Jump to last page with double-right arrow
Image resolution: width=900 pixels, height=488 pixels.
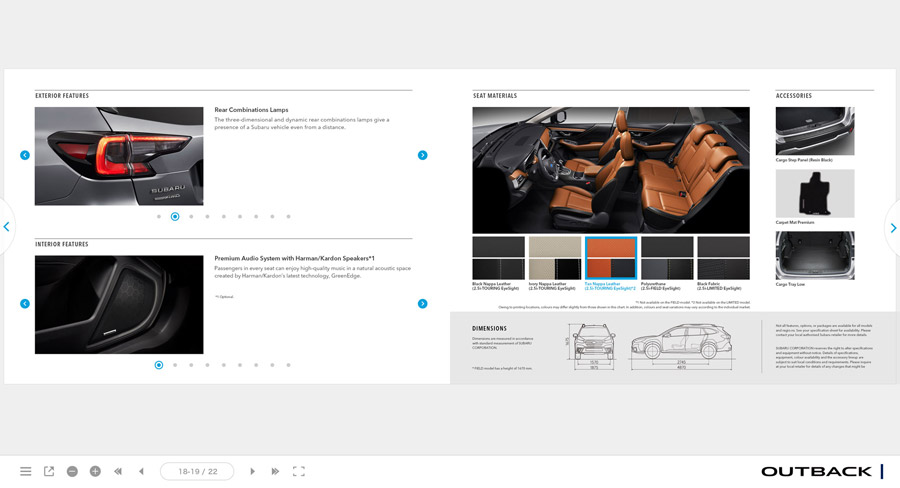[x=275, y=471]
